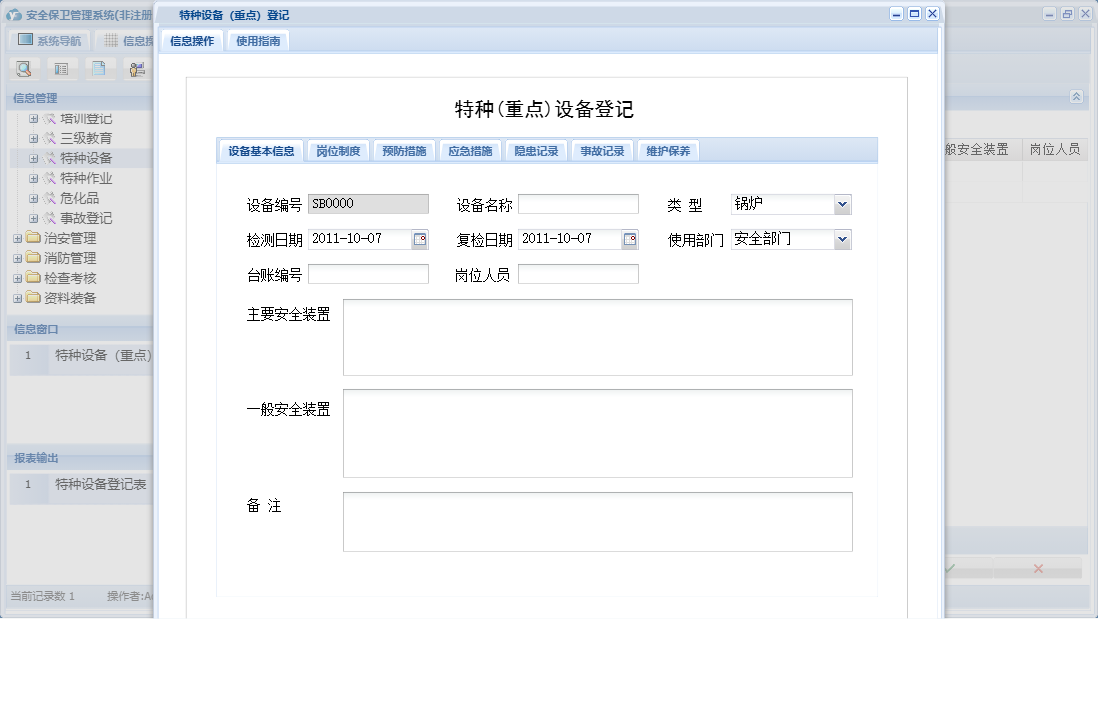Cancel with the red X button
1098x715 pixels.
point(1037,568)
